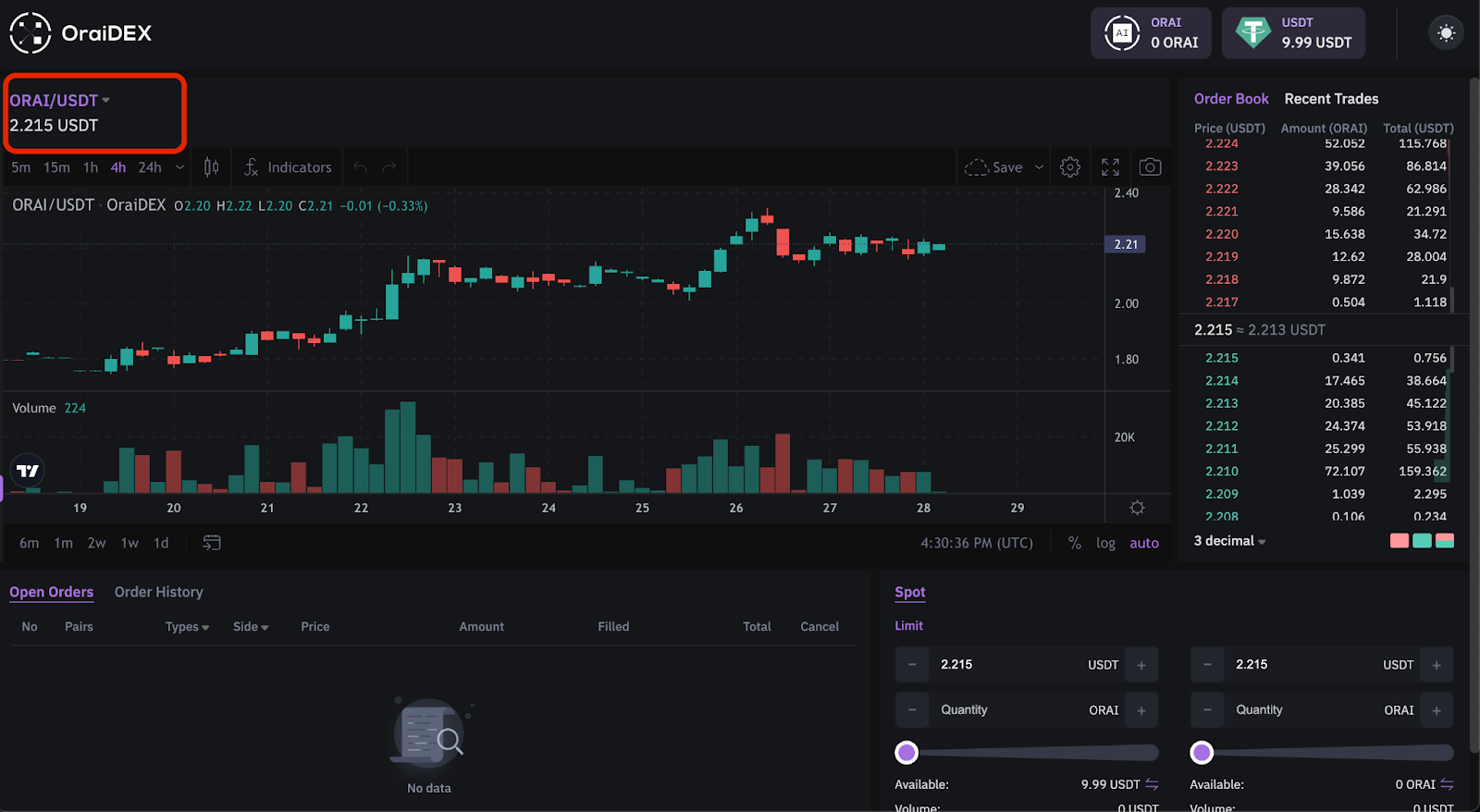Click the swap icon next to 9.99 USDT available
Screen dimensions: 1480x812
pos(1152,784)
